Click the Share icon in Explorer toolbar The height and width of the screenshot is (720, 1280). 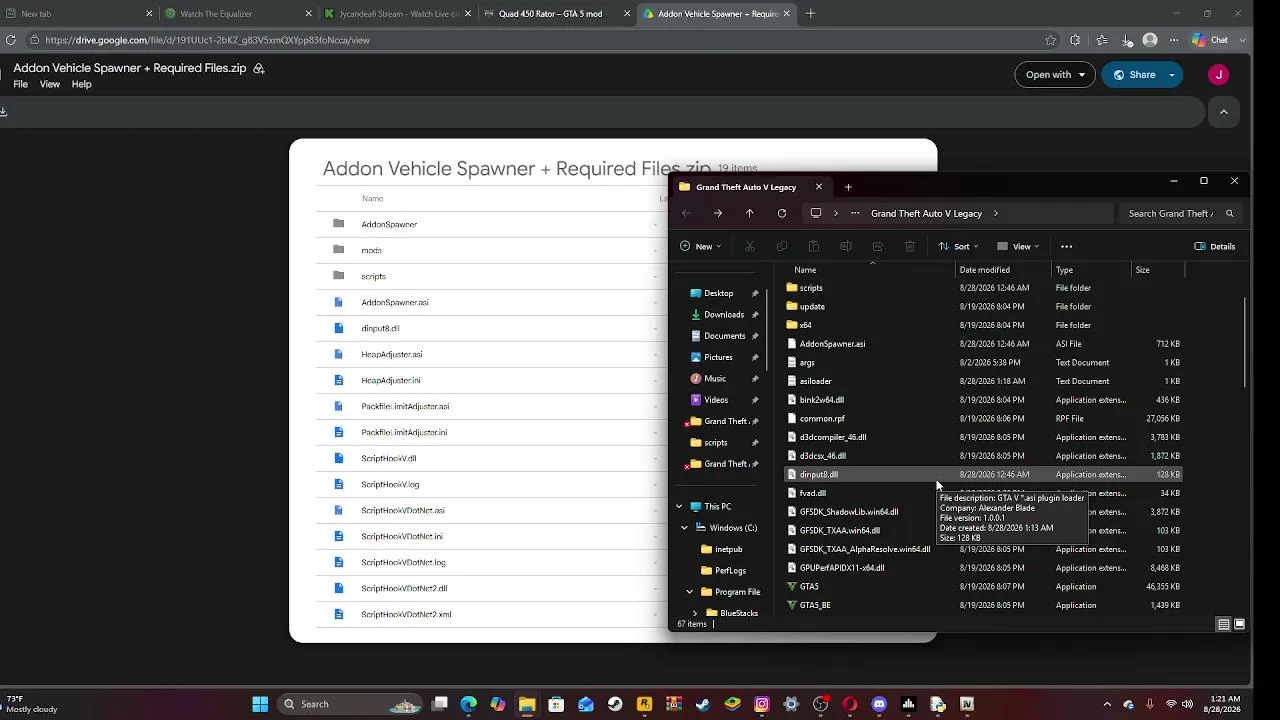pos(878,246)
